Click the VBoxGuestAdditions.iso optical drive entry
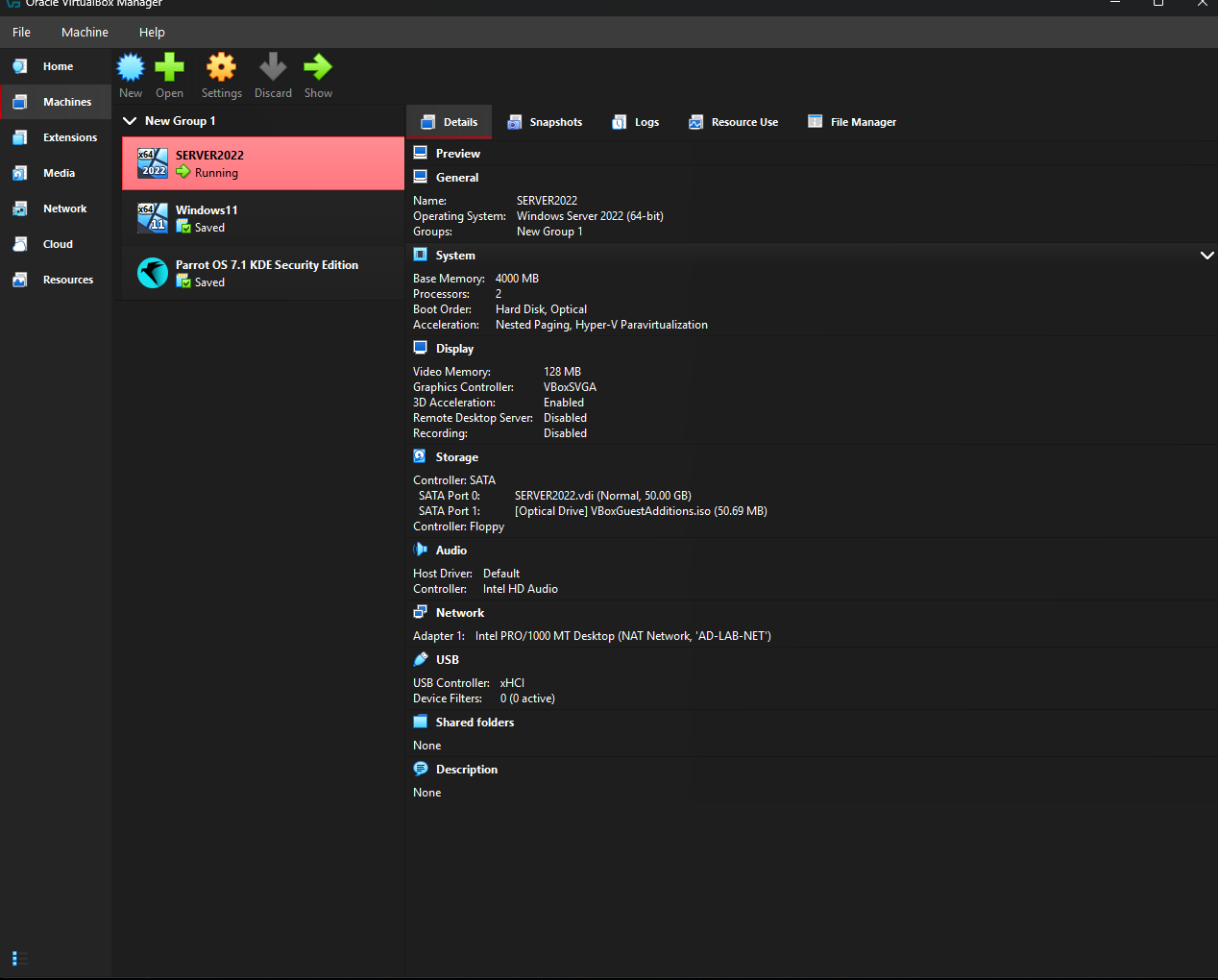This screenshot has height=980, width=1218. (x=641, y=511)
